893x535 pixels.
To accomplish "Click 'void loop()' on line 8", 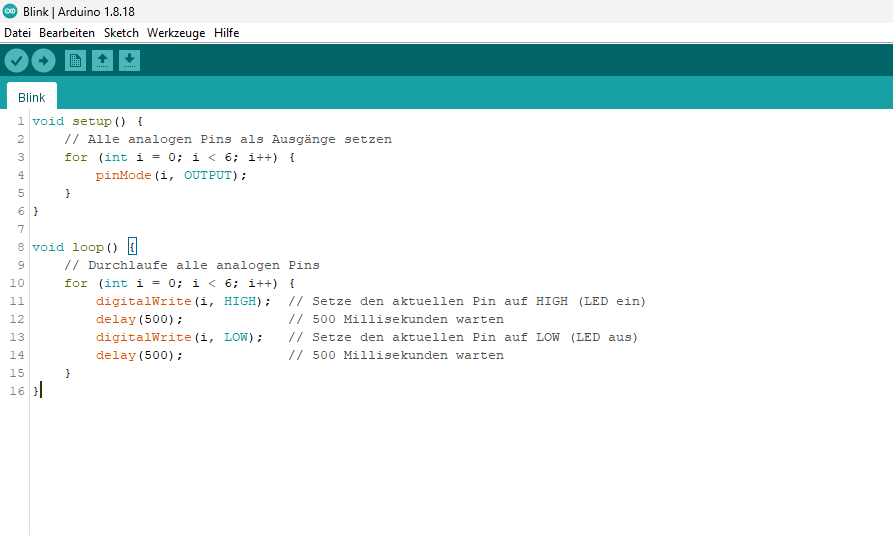I will pyautogui.click(x=75, y=247).
